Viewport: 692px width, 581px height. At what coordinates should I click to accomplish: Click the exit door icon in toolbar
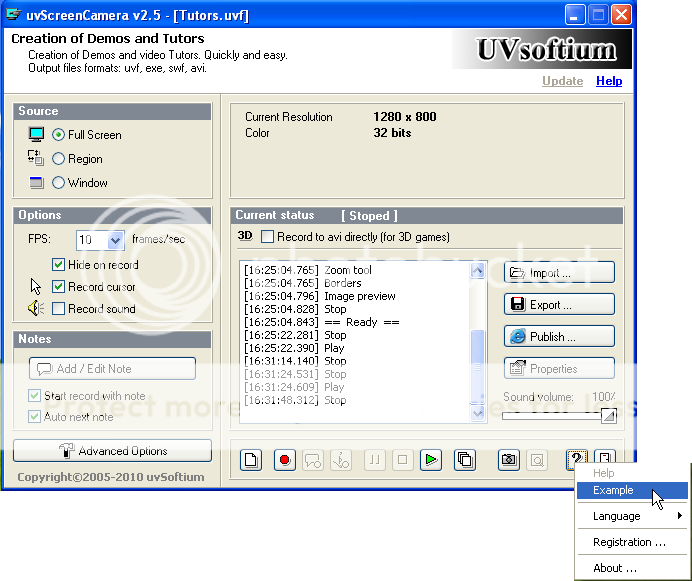pos(605,457)
